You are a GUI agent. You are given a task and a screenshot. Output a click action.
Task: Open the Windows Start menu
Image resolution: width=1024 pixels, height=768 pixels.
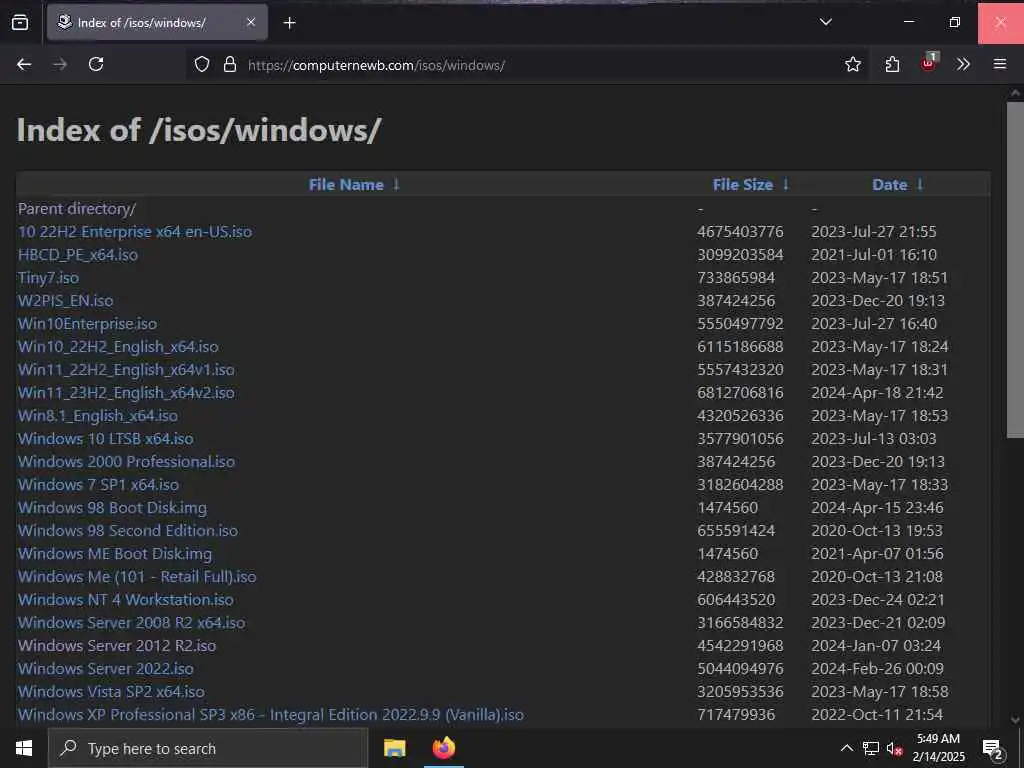tap(24, 748)
